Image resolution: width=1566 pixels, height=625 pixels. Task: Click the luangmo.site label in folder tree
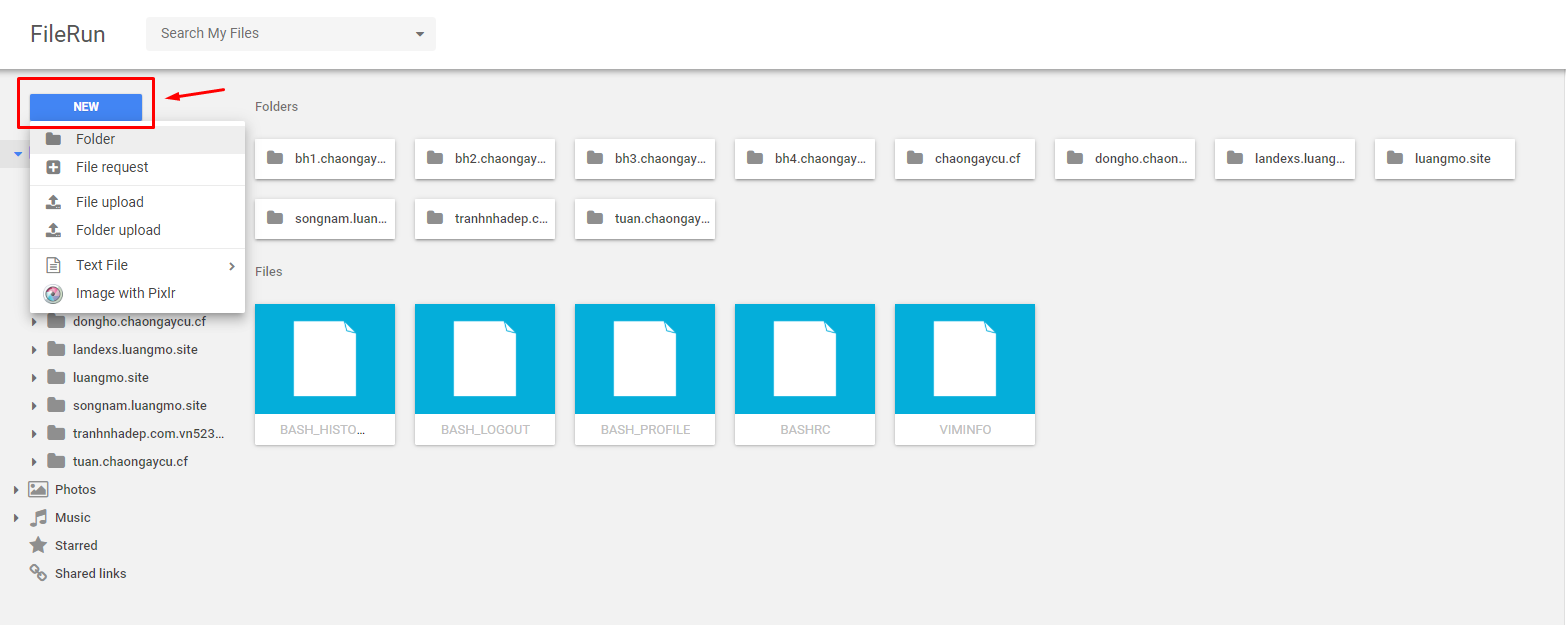[111, 378]
